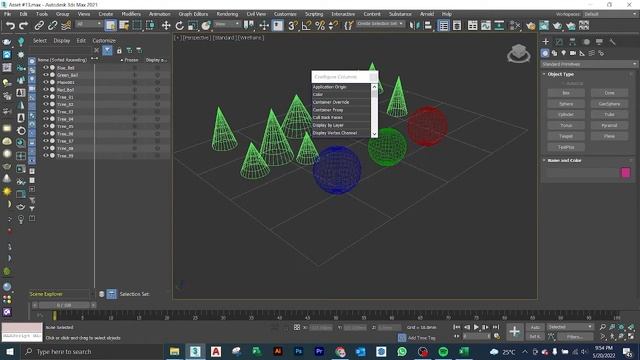Activate the Select Object tool
This screenshot has width=640, height=360.
click(110, 26)
